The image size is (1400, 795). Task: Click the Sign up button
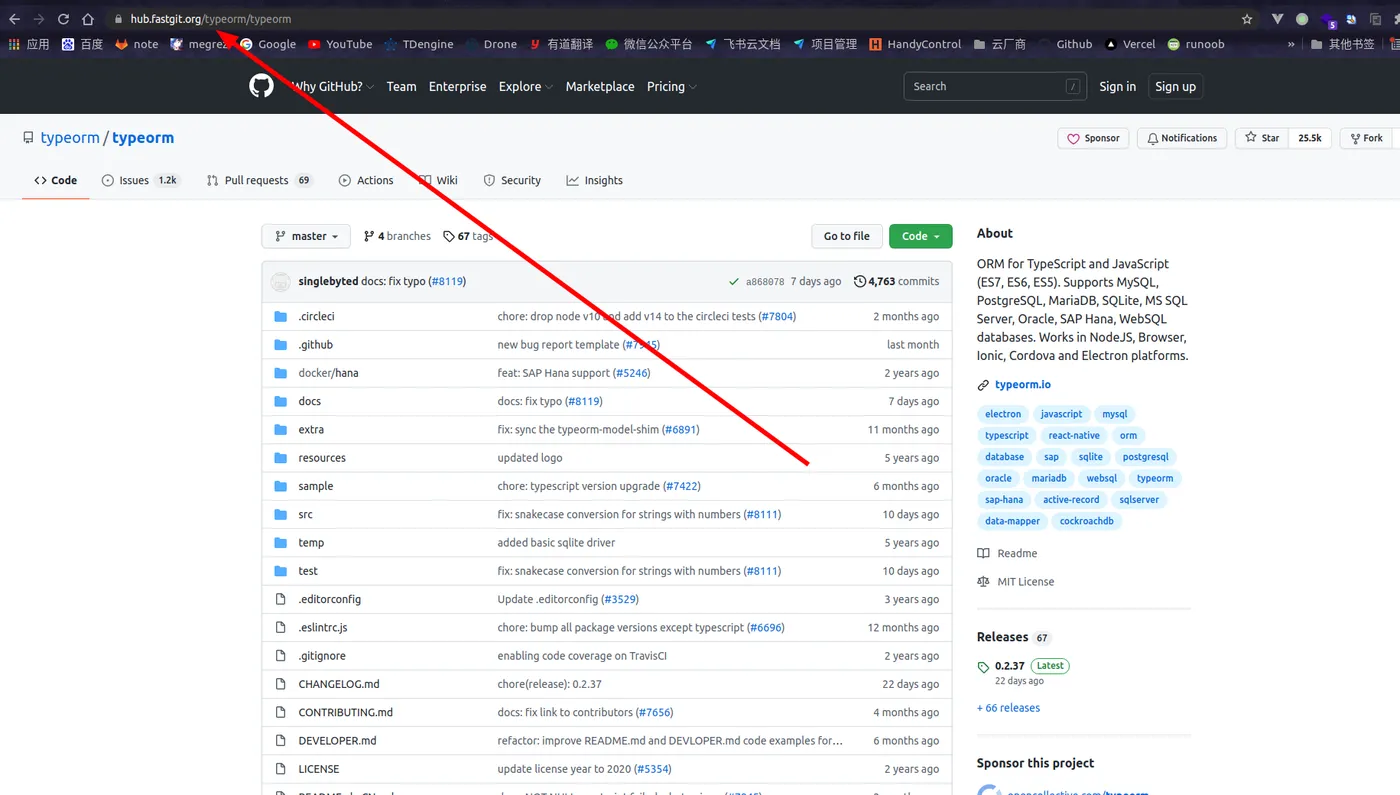(x=1175, y=87)
